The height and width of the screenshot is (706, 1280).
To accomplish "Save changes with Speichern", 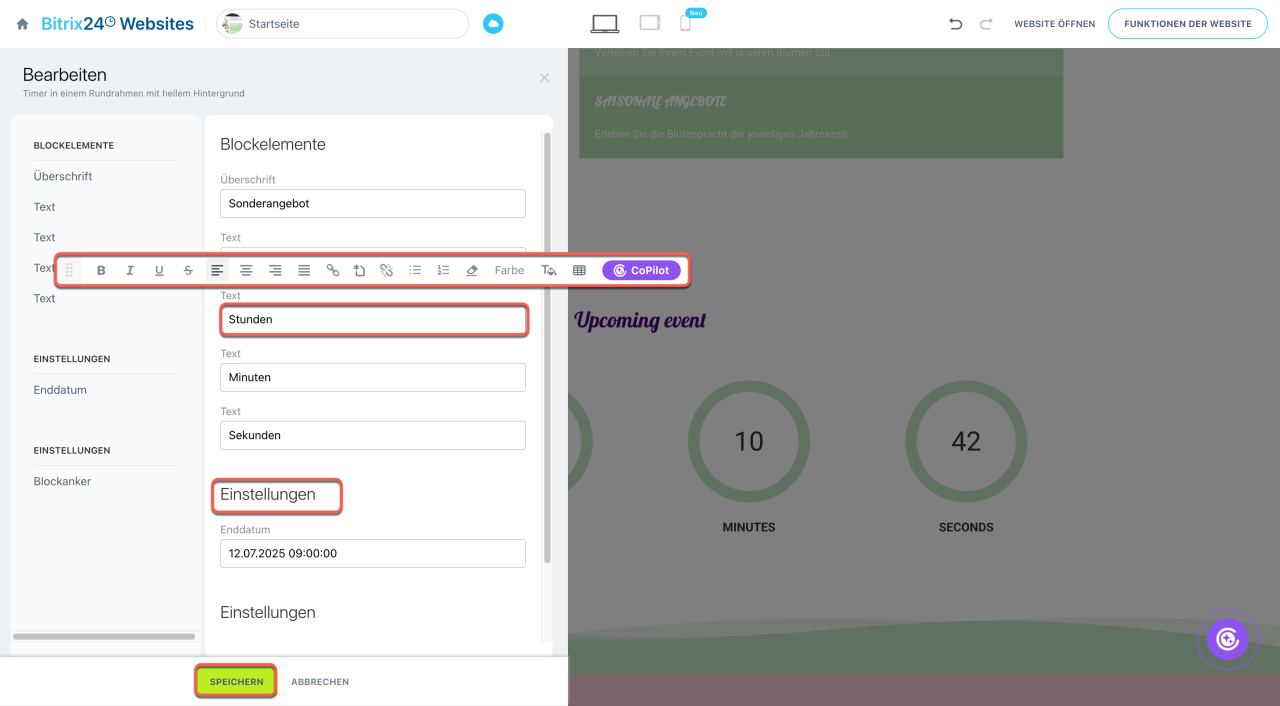I will pos(236,682).
